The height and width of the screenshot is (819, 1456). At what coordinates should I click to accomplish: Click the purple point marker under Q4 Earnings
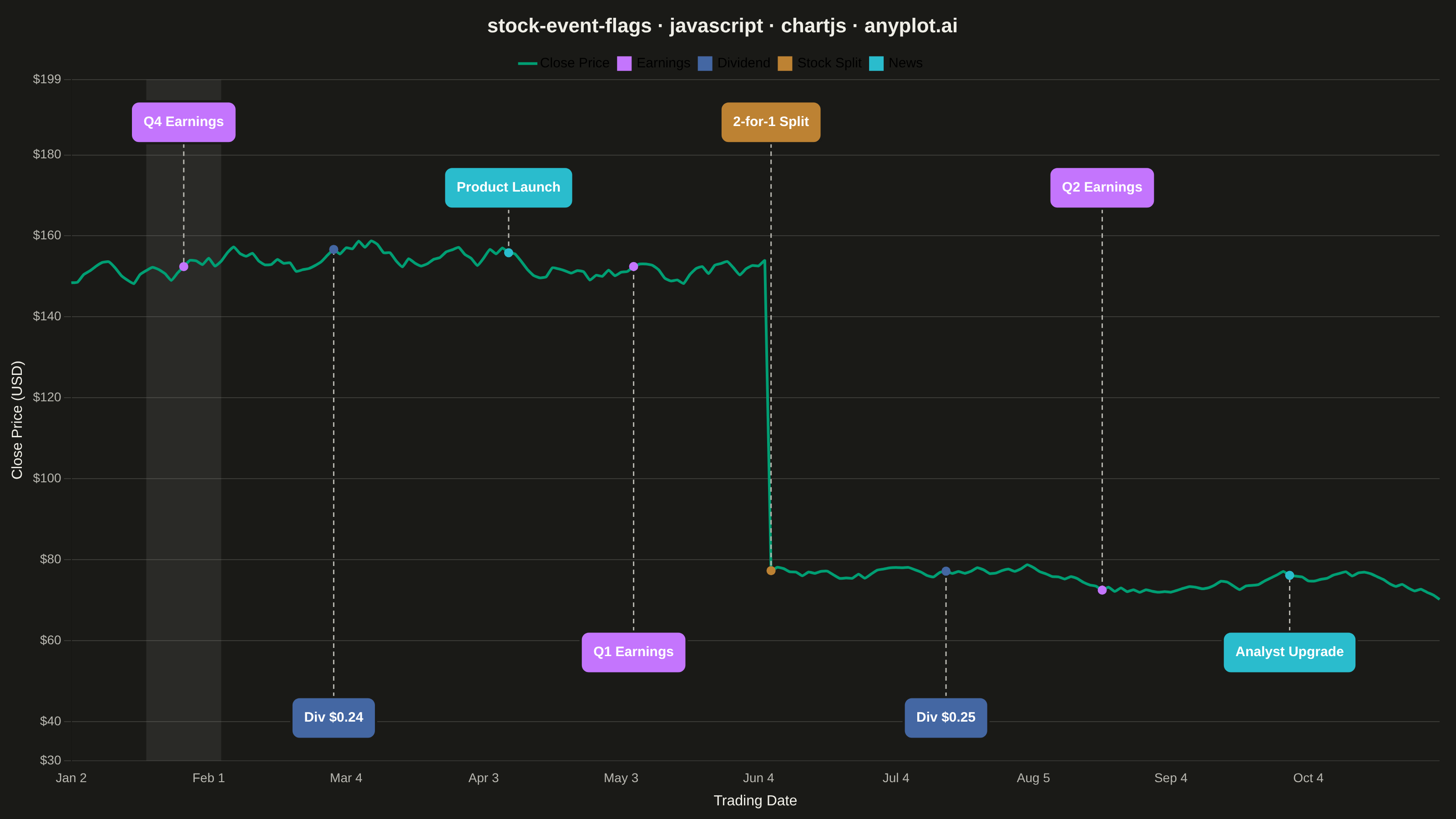(184, 267)
